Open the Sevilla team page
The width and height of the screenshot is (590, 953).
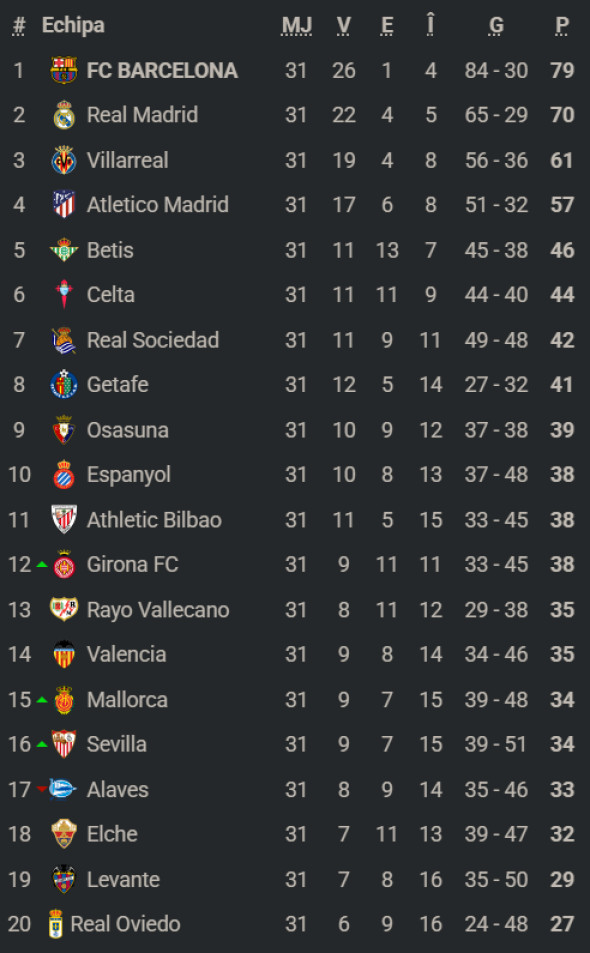(x=117, y=745)
